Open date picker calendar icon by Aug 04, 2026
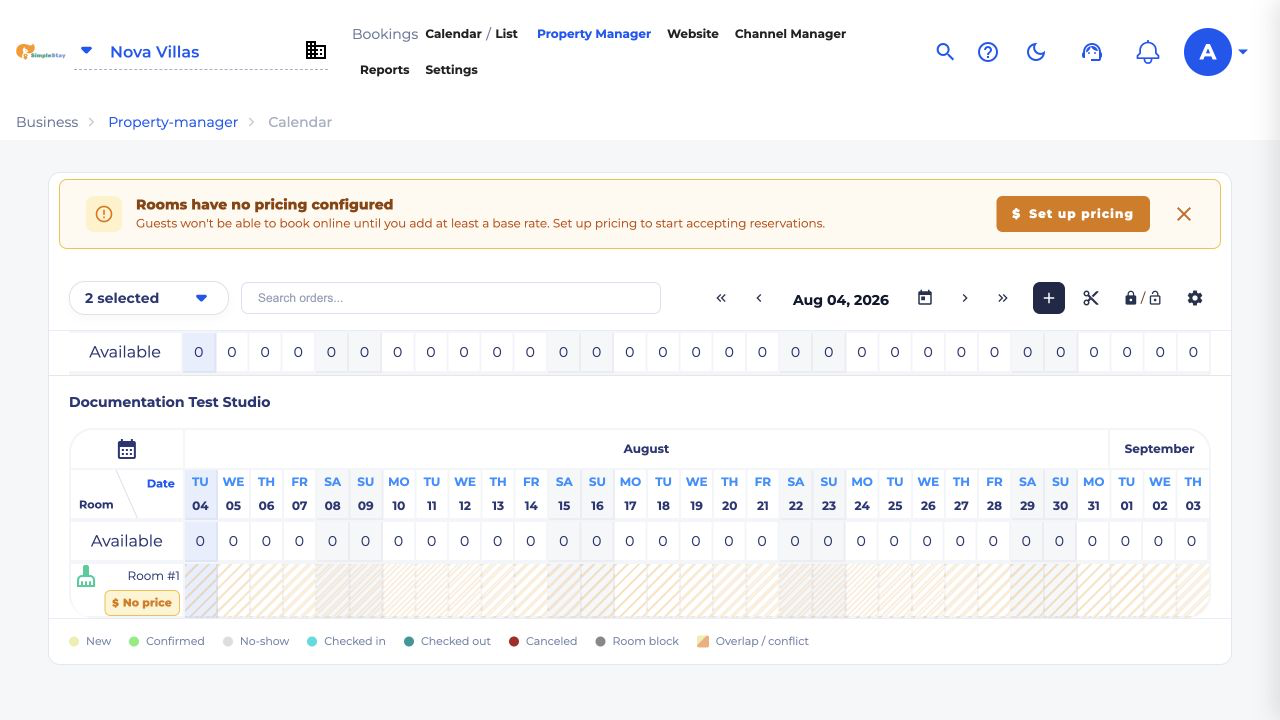Image resolution: width=1280 pixels, height=720 pixels. pyautogui.click(x=925, y=298)
